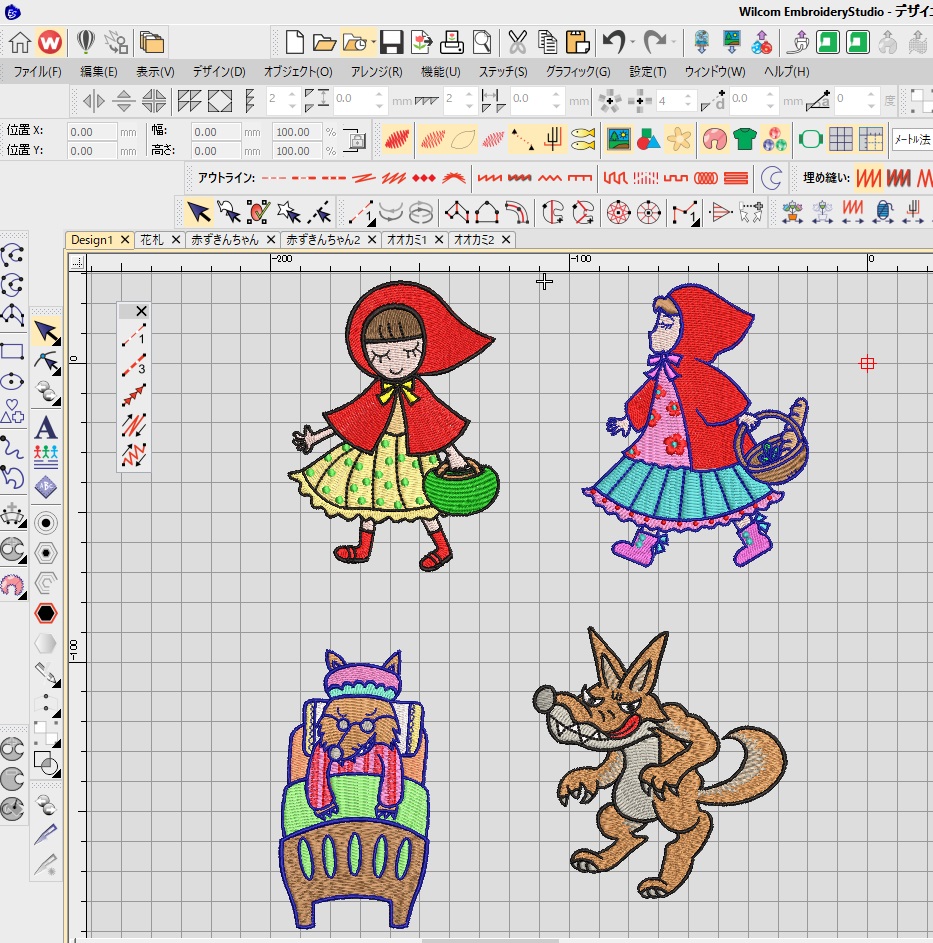933x943 pixels.
Task: Click the 幅 width value field
Action: (216, 132)
